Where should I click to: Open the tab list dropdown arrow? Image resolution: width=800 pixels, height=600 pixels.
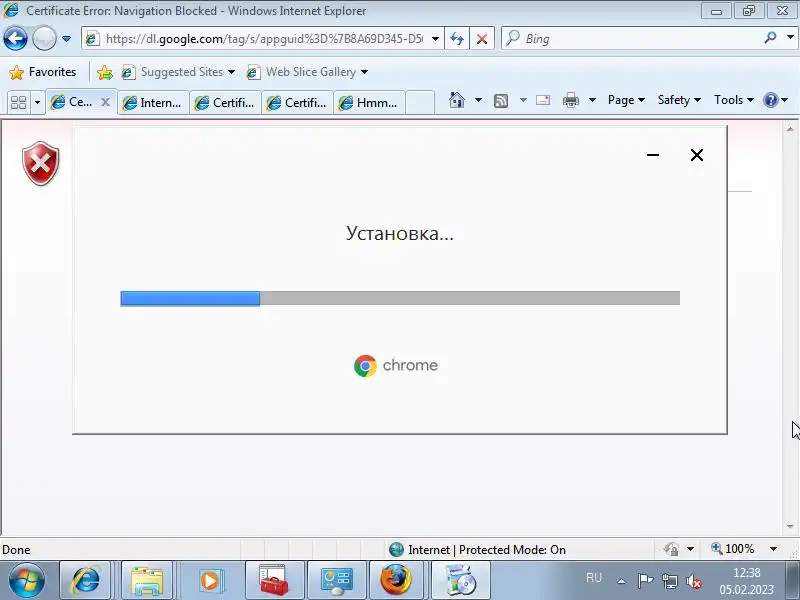point(37,103)
